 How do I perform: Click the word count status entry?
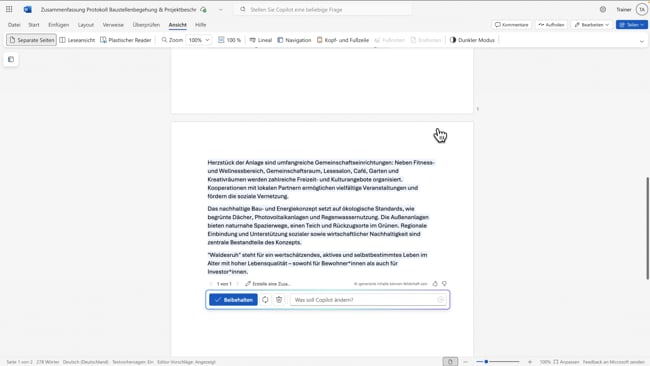click(48, 362)
